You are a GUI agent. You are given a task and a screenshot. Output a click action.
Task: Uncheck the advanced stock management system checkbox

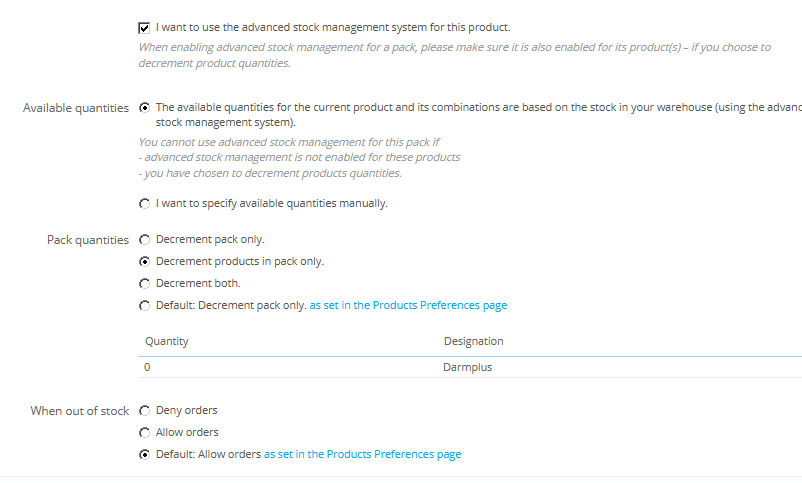point(144,28)
